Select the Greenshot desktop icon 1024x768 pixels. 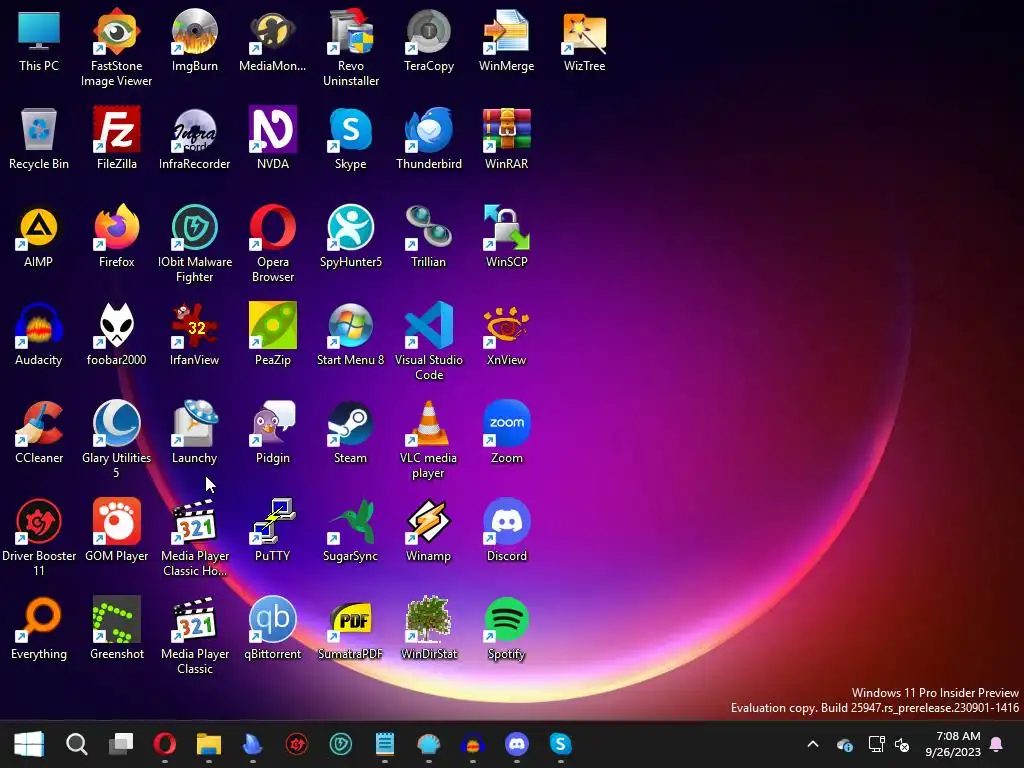coord(116,628)
